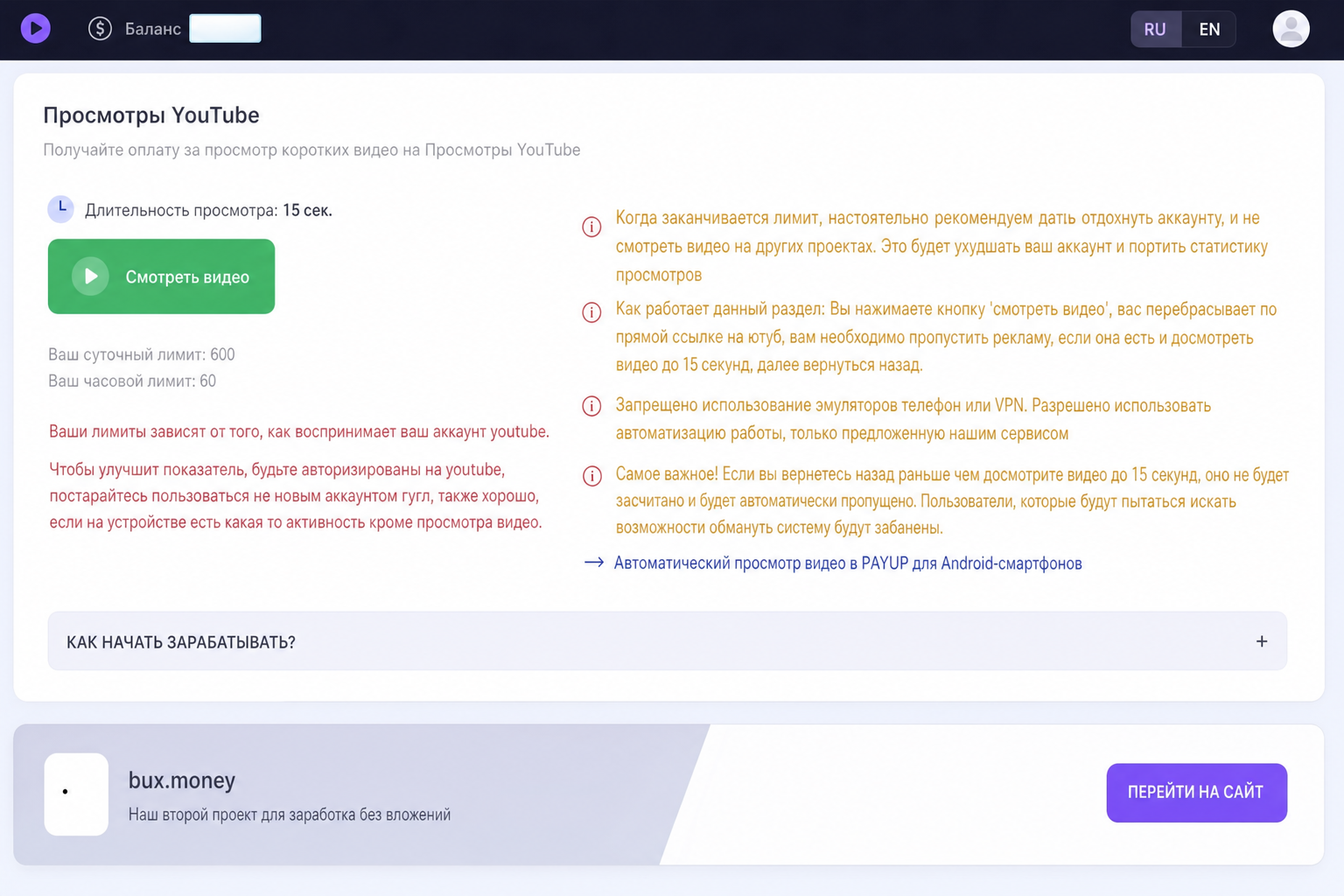Image resolution: width=1344 pixels, height=896 pixels.
Task: Click the play triangle inside the green button
Action: 90,276
